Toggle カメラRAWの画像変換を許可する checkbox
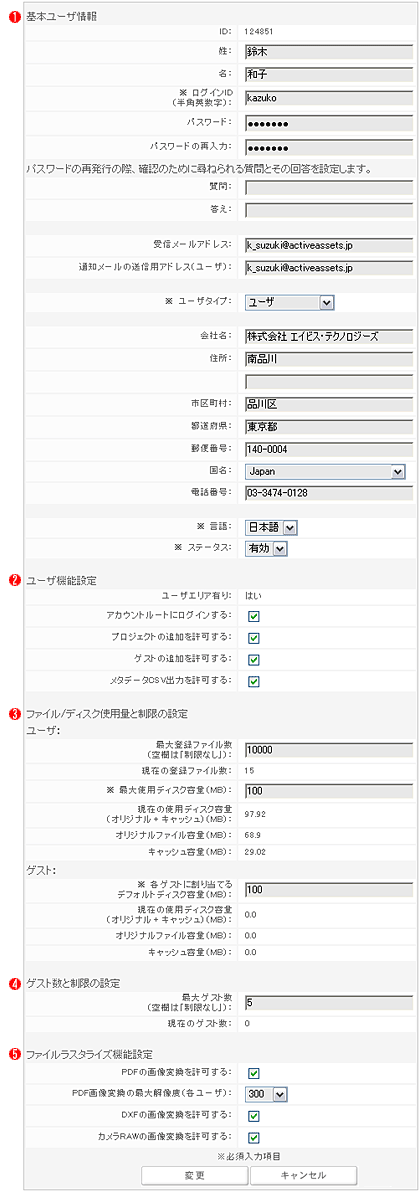420x1192 pixels. 254,1138
